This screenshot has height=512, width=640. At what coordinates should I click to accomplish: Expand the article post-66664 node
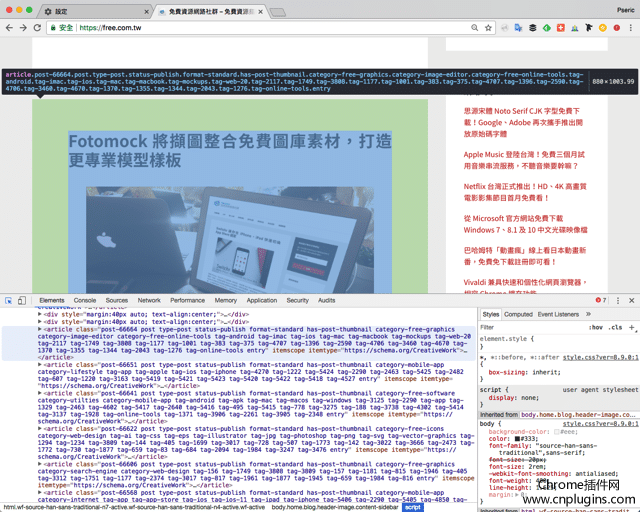coord(40,329)
